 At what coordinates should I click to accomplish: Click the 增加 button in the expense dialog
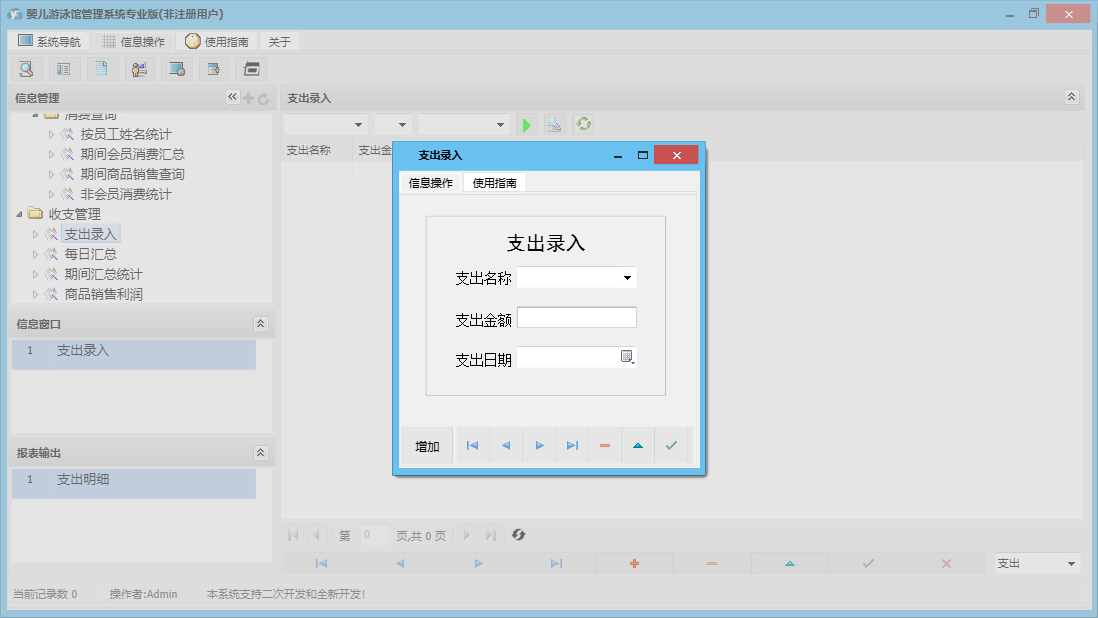pyautogui.click(x=426, y=445)
